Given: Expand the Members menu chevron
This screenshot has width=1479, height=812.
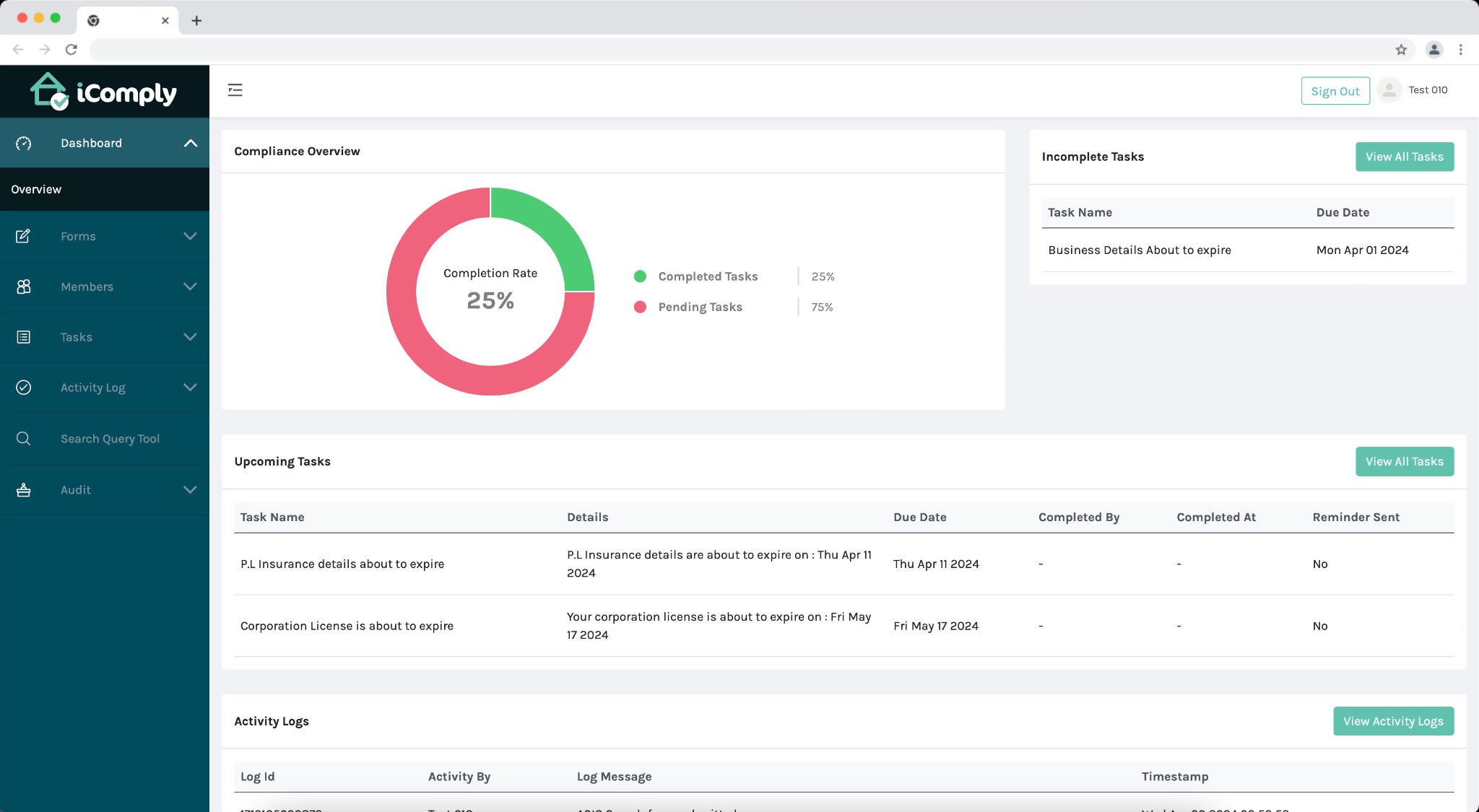Looking at the screenshot, I should click(x=190, y=287).
